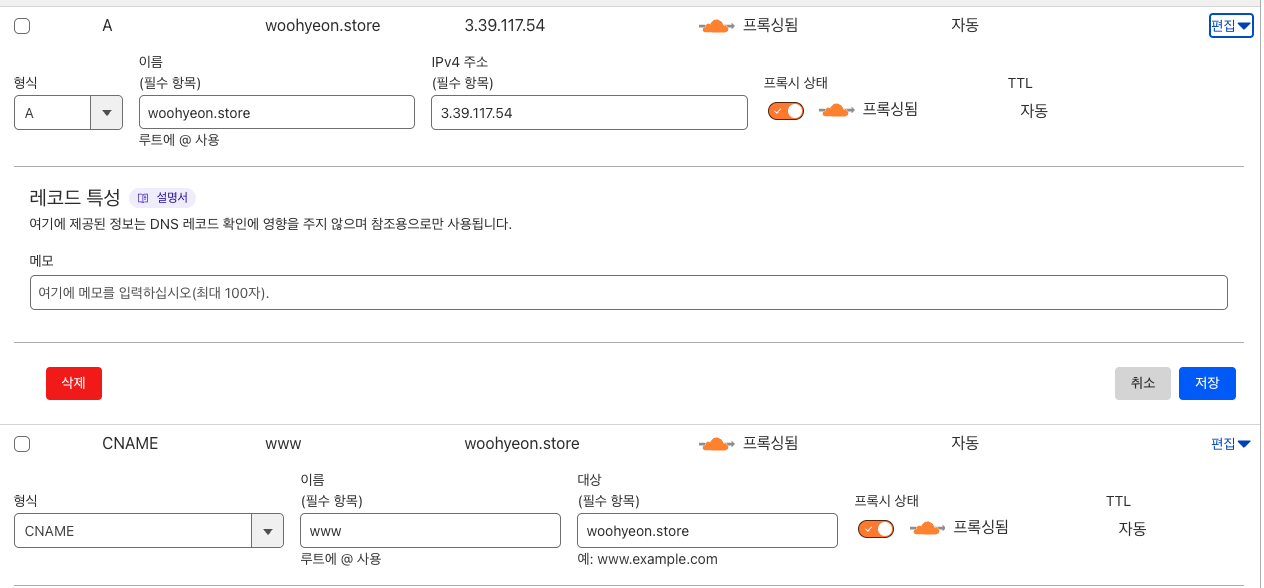
Task: Click the A type text in first row
Action: 107,26
